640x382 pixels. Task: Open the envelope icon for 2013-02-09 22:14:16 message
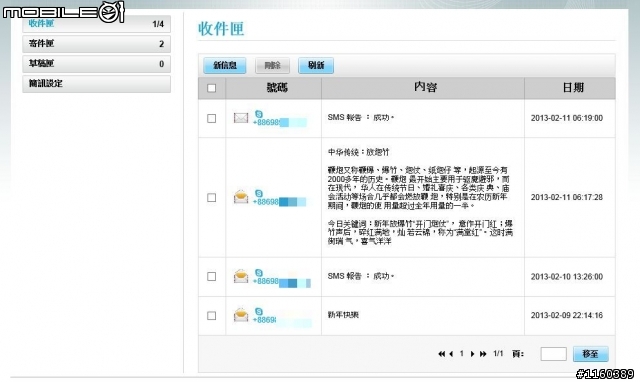tap(241, 315)
